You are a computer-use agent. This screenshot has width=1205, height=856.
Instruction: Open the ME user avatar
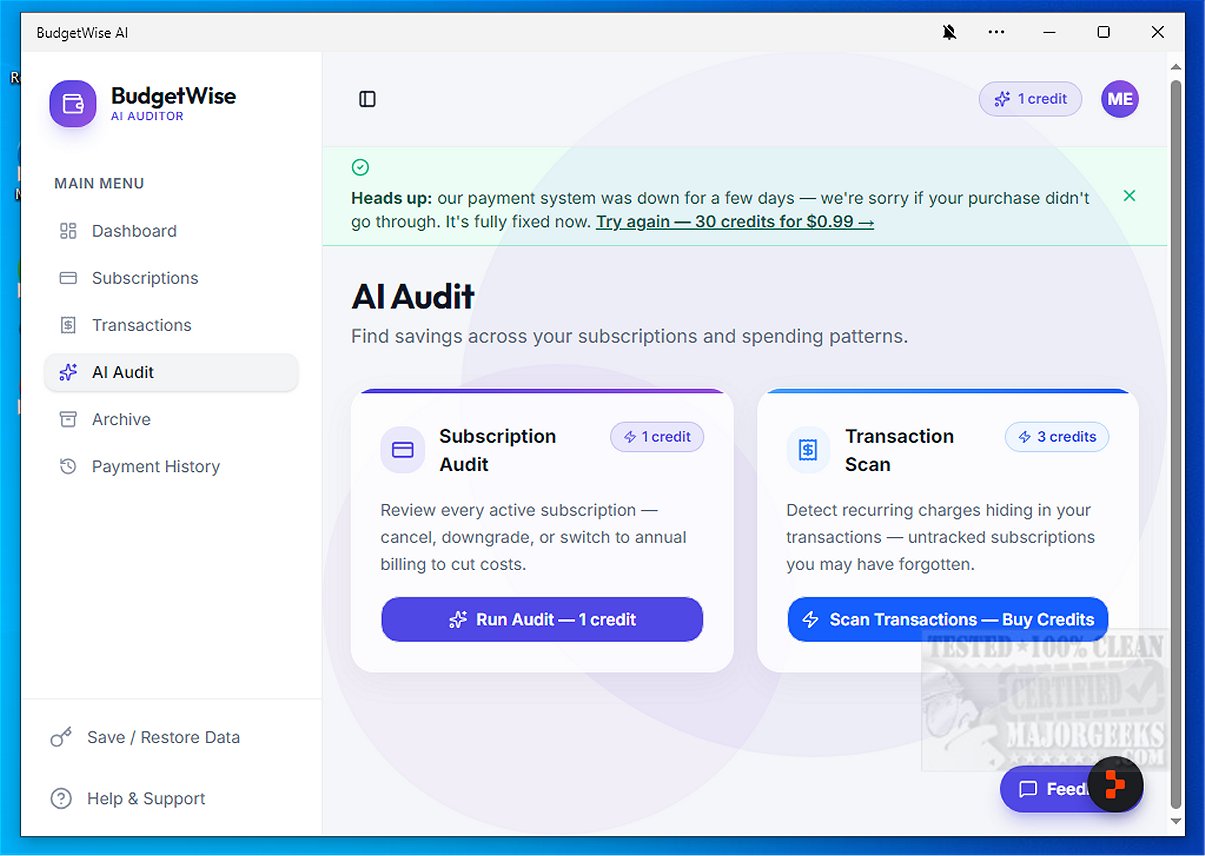(x=1120, y=99)
